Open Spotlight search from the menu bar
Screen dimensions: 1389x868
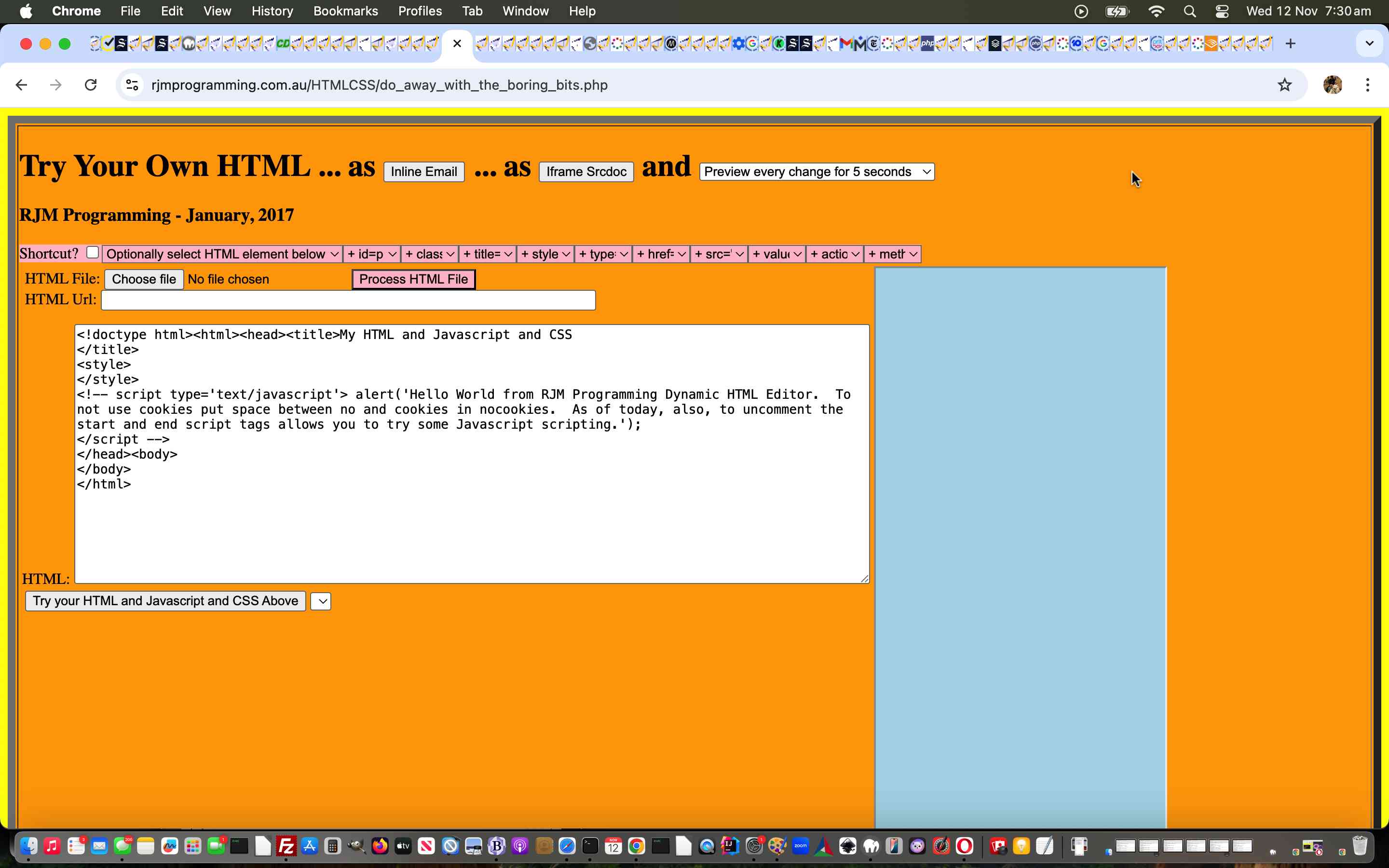[1189, 11]
